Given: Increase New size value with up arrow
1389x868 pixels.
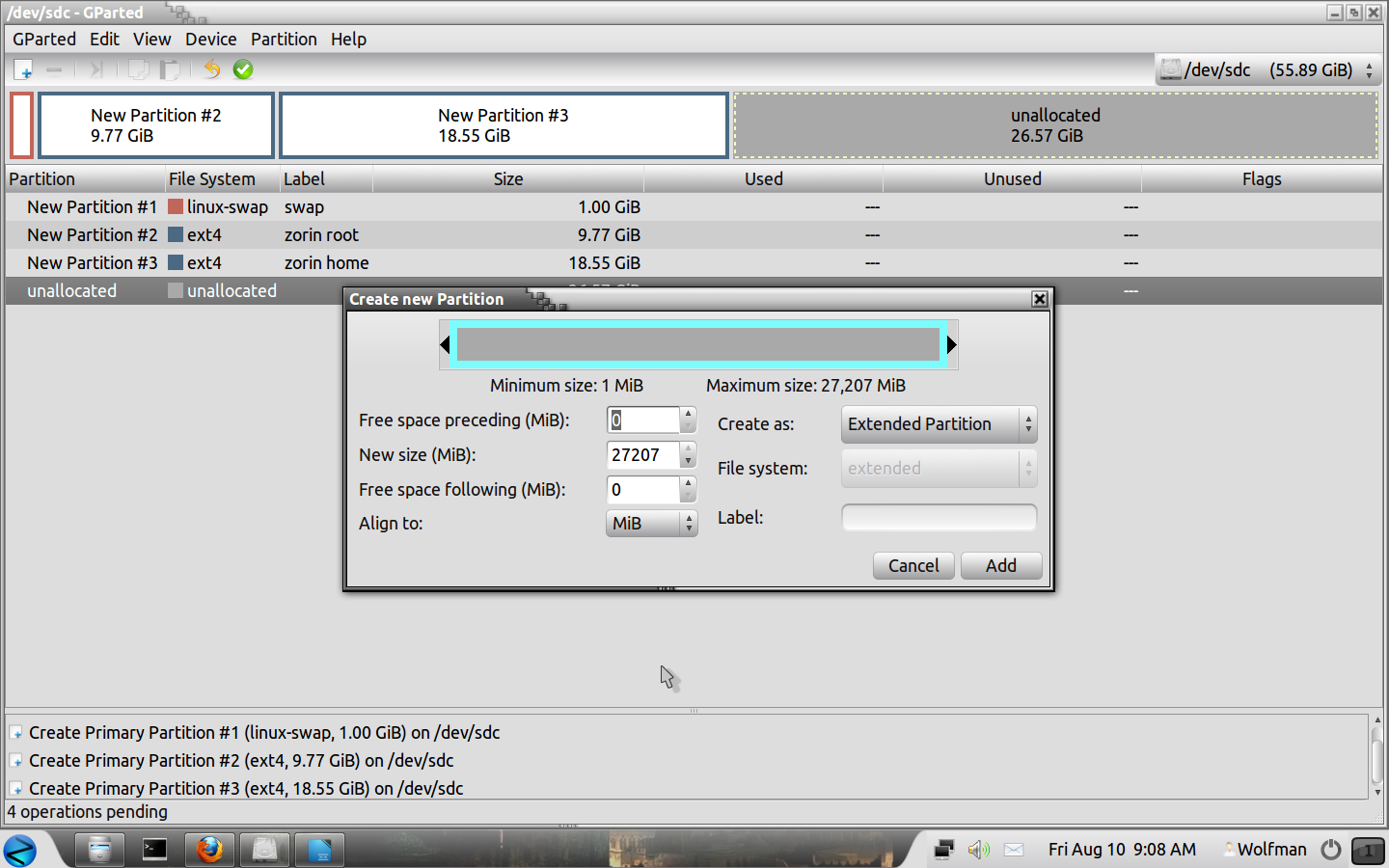Looking at the screenshot, I should pos(688,448).
